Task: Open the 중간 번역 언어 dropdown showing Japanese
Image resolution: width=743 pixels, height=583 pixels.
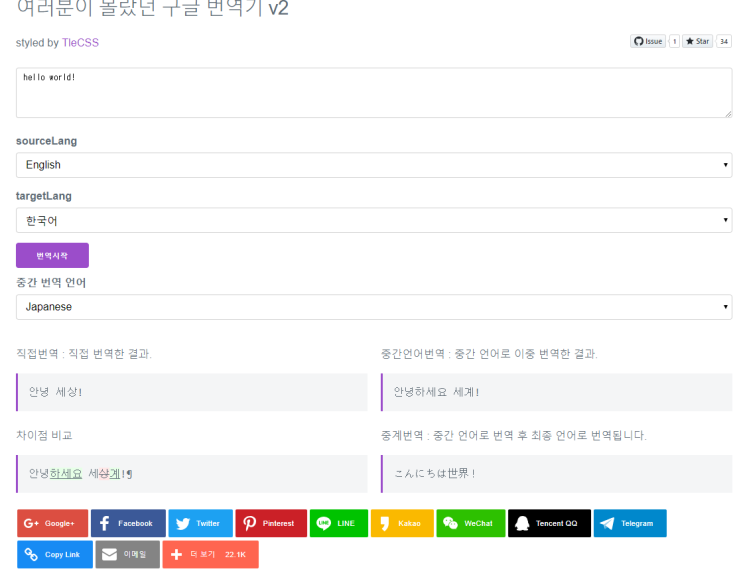Action: [x=374, y=307]
